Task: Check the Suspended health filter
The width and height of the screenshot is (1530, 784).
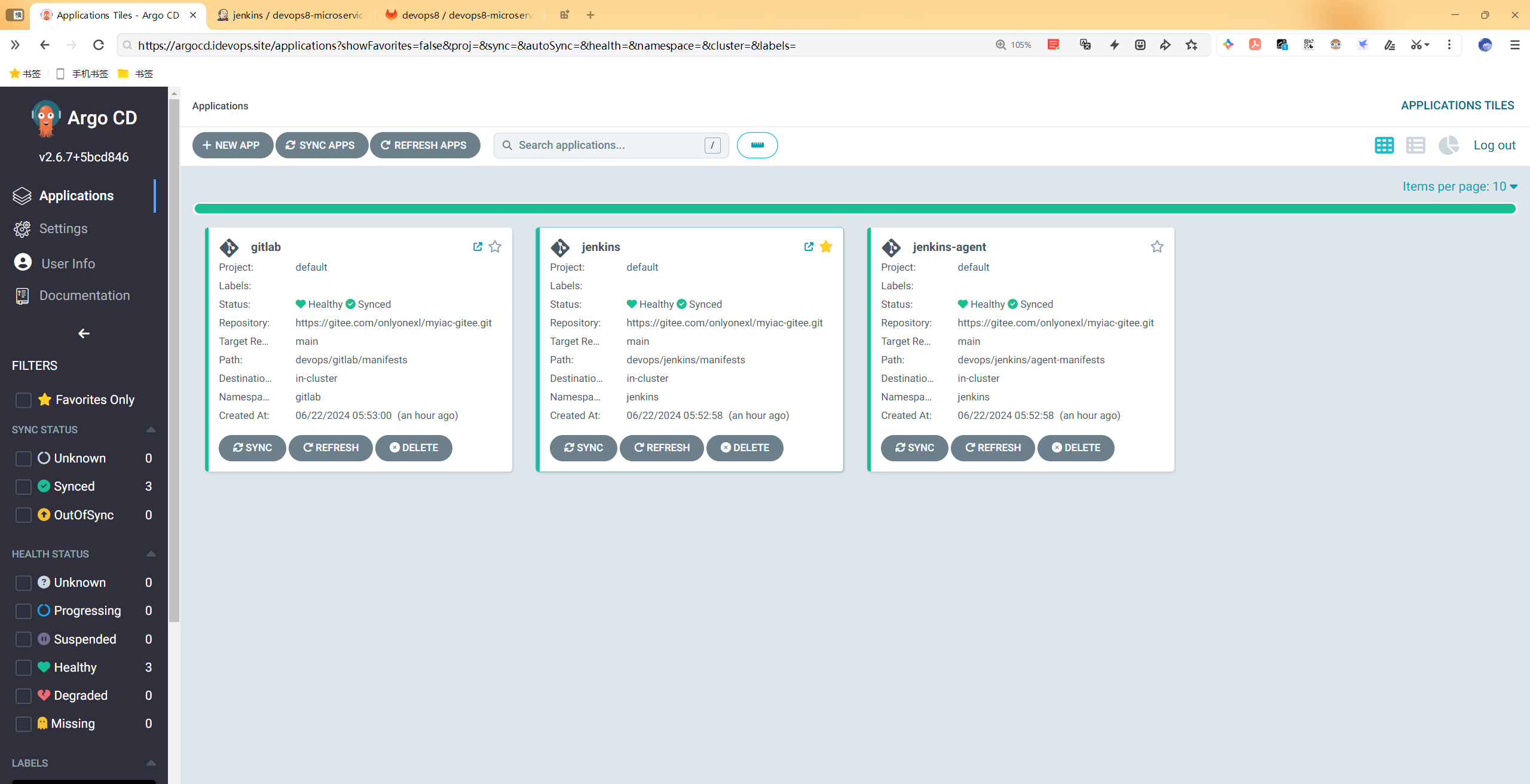Action: coord(23,639)
